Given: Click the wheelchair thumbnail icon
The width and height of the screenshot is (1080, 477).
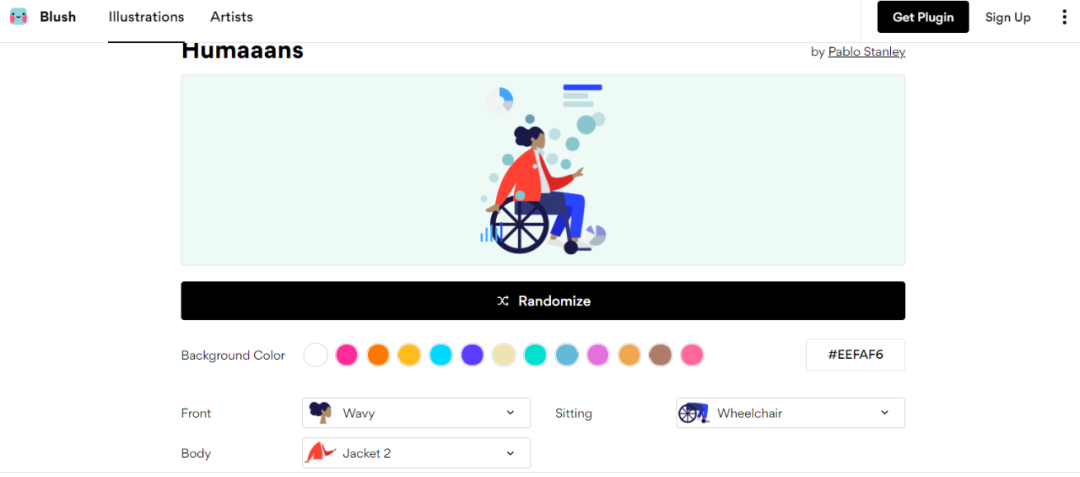Looking at the screenshot, I should tap(694, 413).
